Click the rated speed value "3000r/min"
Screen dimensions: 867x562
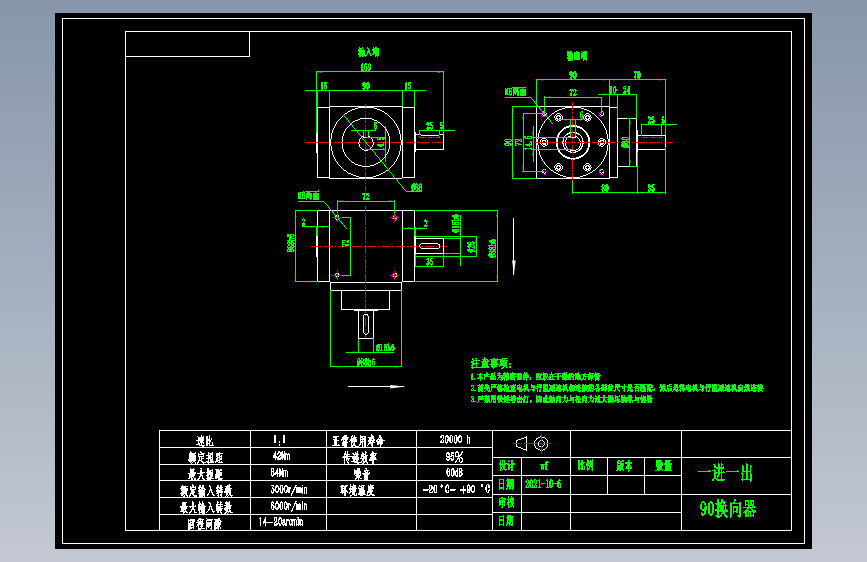[289, 490]
